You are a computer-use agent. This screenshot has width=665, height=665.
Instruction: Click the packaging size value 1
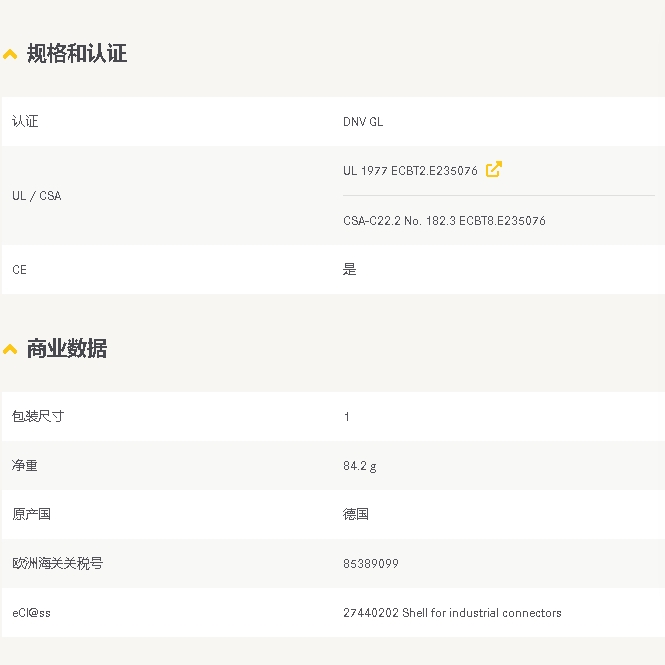[x=347, y=417]
